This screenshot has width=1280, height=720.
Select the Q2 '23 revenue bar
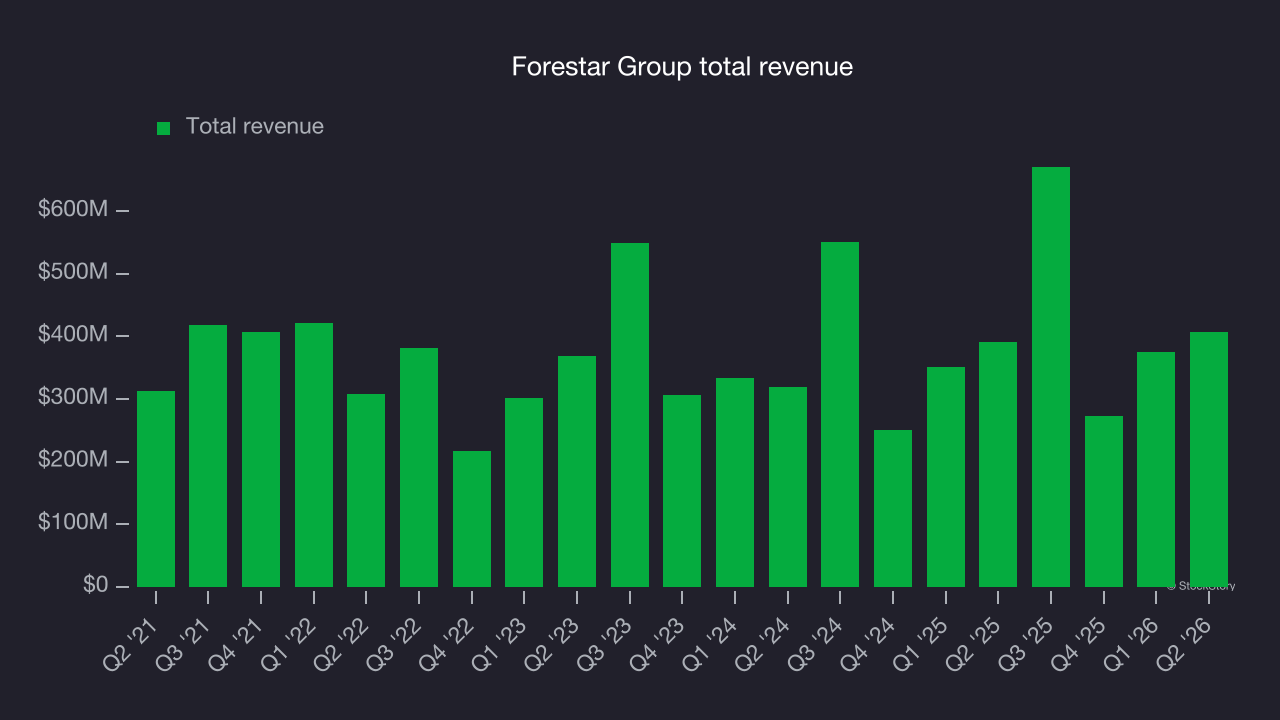point(577,471)
